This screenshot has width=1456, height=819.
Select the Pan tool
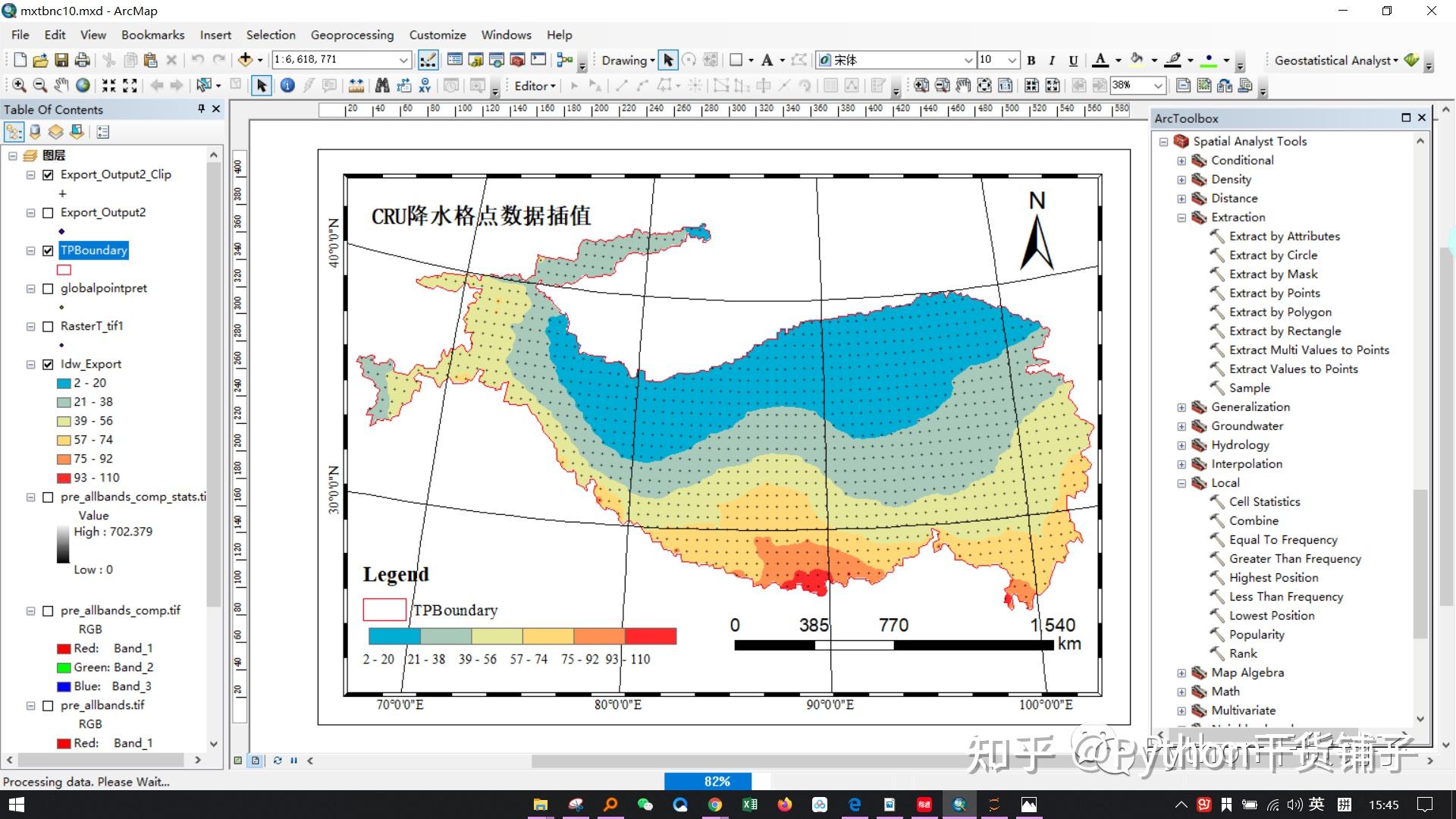(x=63, y=85)
